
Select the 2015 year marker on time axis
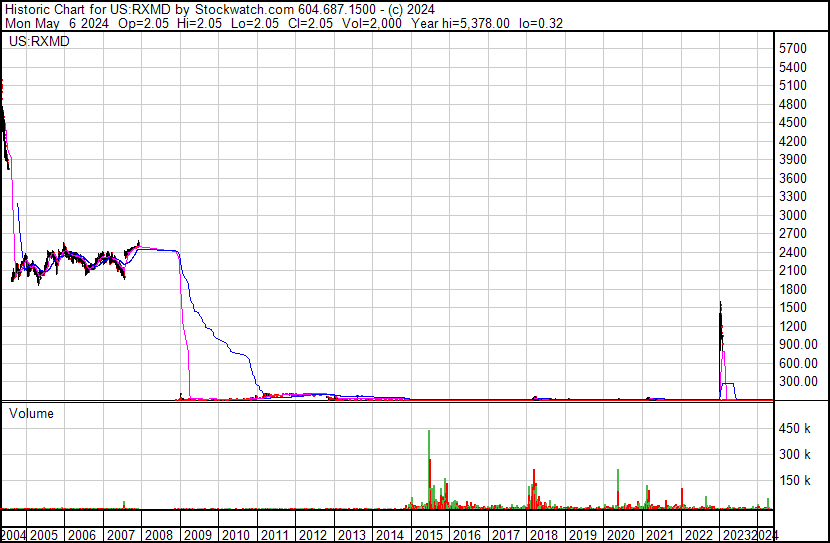coord(428,535)
